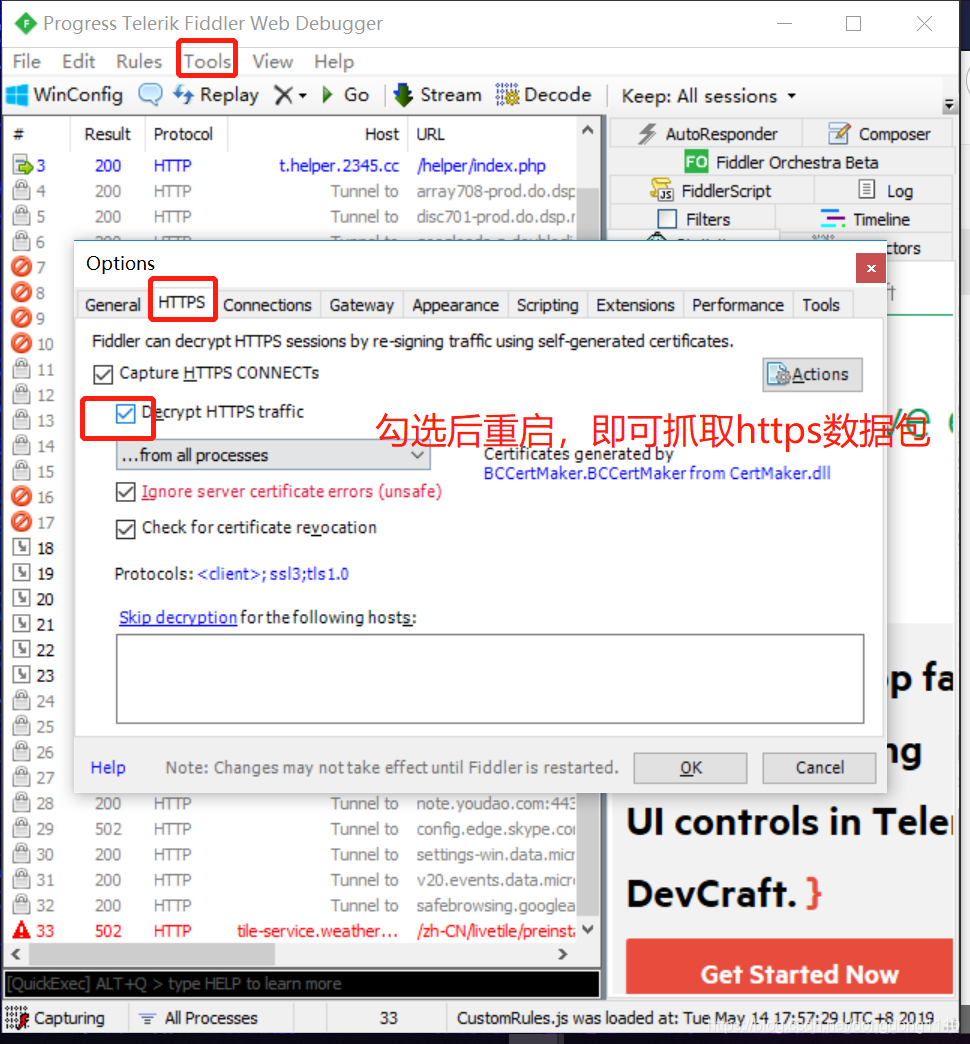Click OK in Options dialog
The height and width of the screenshot is (1044, 970).
pyautogui.click(x=690, y=768)
